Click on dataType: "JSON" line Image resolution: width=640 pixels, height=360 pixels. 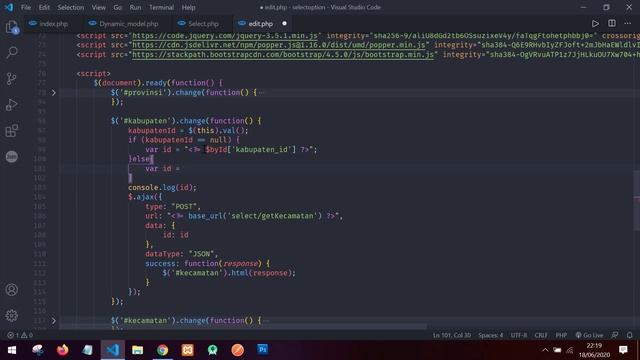[x=182, y=254]
